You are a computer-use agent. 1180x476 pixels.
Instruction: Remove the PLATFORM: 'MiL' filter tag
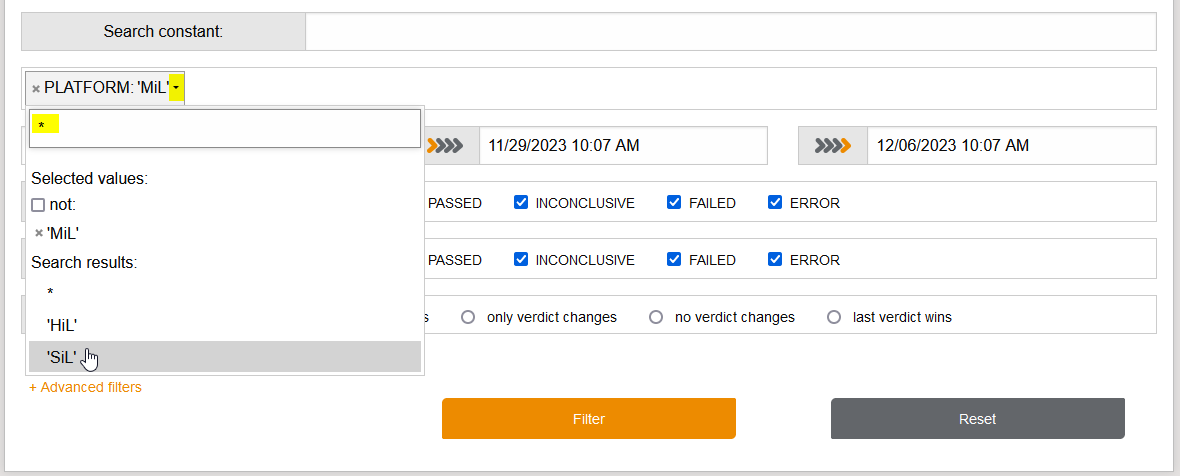36,89
